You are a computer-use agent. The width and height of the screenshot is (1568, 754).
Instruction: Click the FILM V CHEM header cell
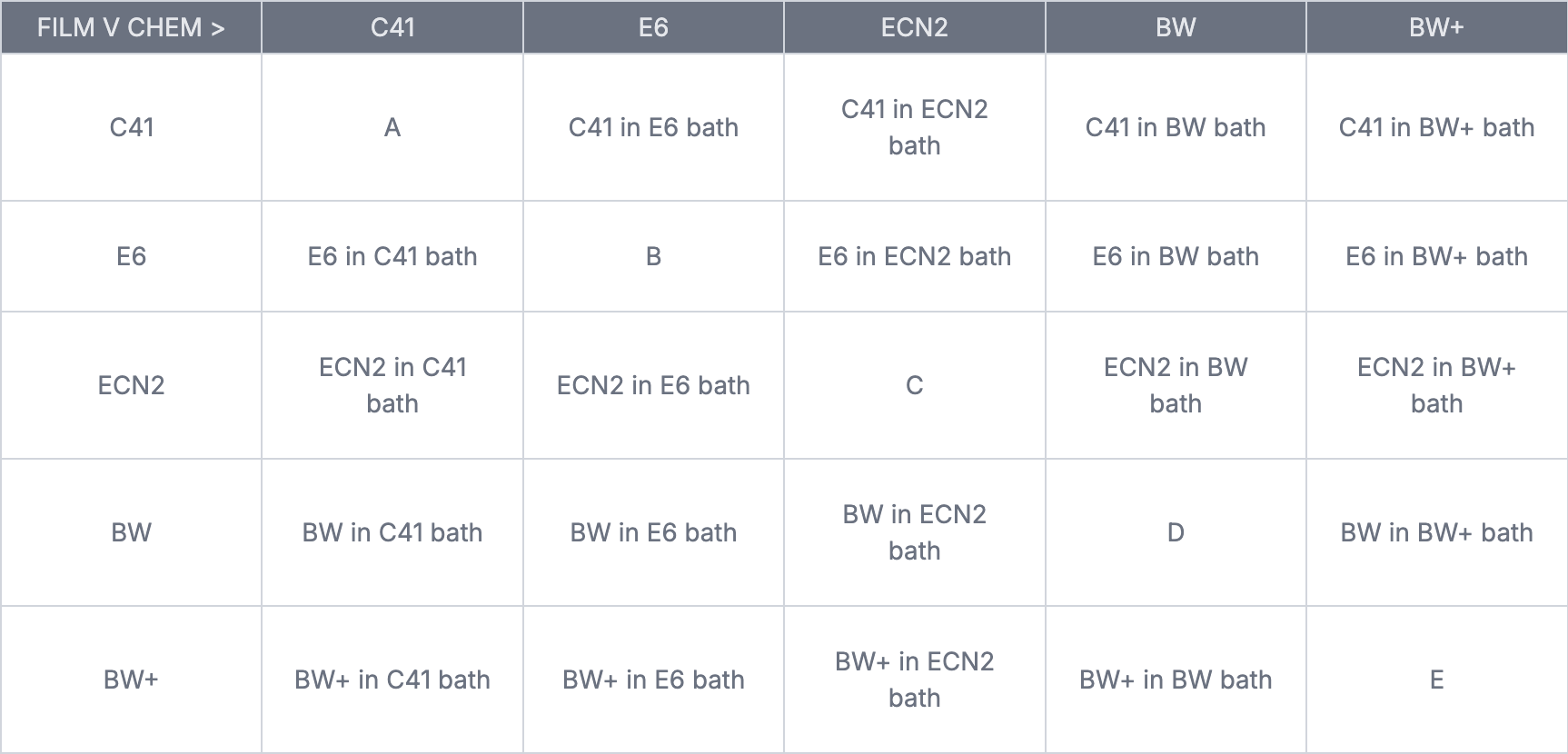click(131, 27)
